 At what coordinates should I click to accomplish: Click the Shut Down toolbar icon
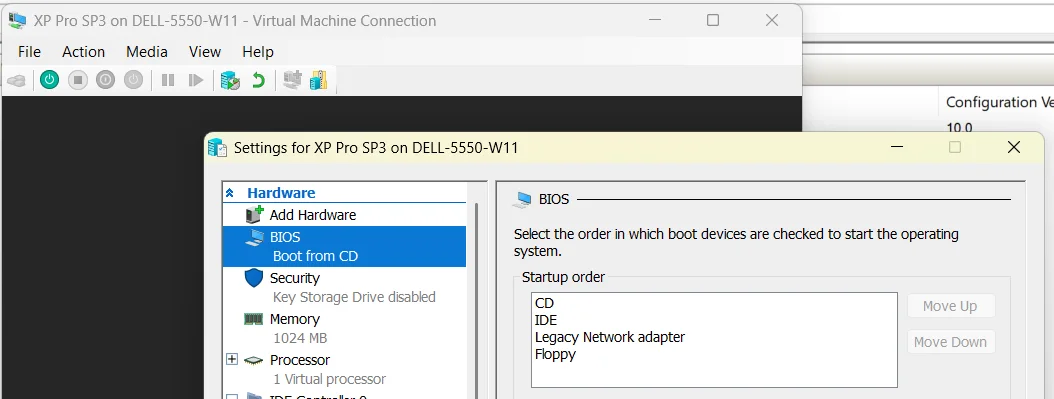(106, 81)
